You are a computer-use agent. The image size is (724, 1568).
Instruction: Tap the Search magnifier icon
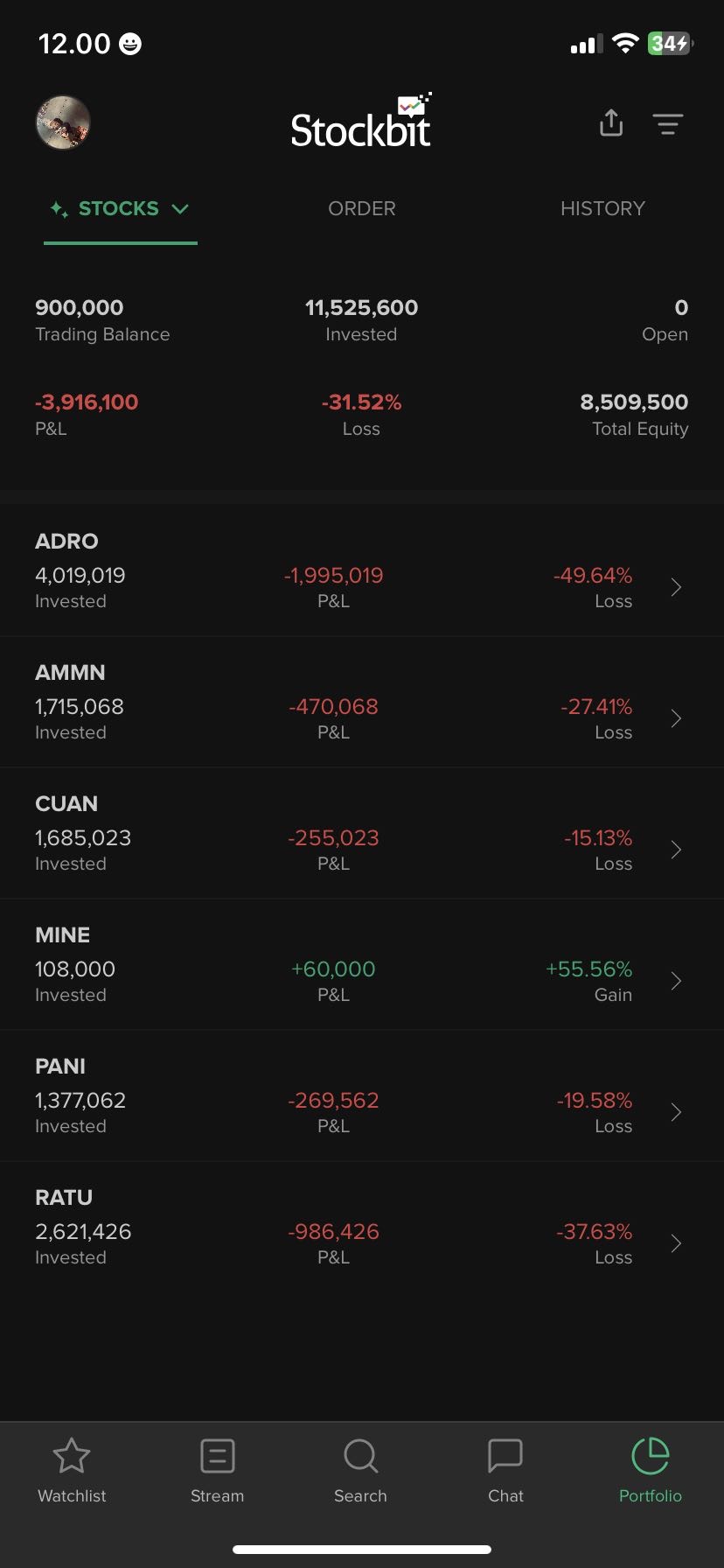click(x=360, y=1457)
